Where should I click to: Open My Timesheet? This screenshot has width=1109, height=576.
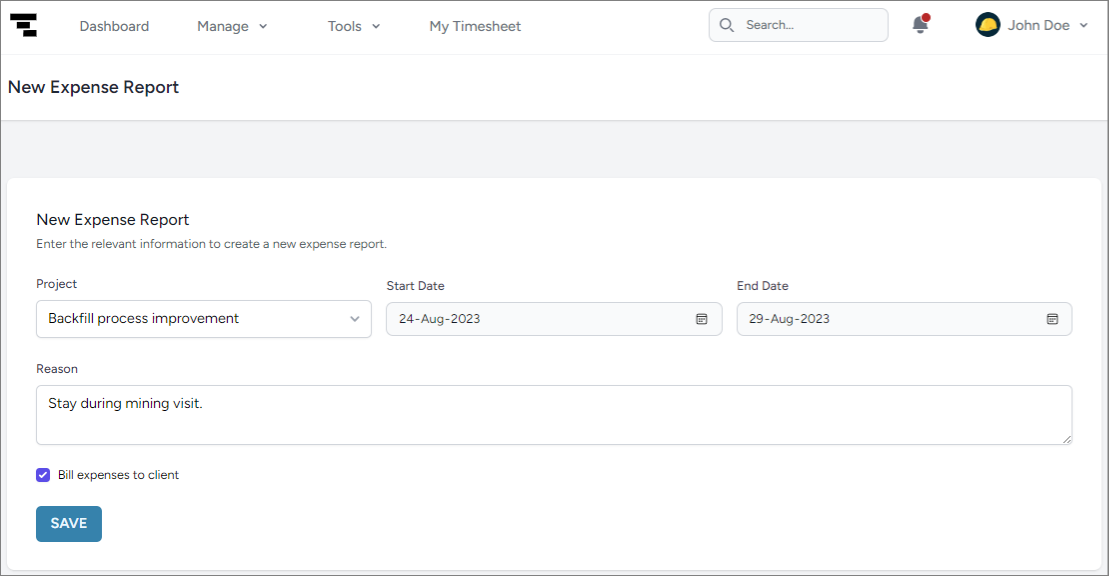(475, 27)
